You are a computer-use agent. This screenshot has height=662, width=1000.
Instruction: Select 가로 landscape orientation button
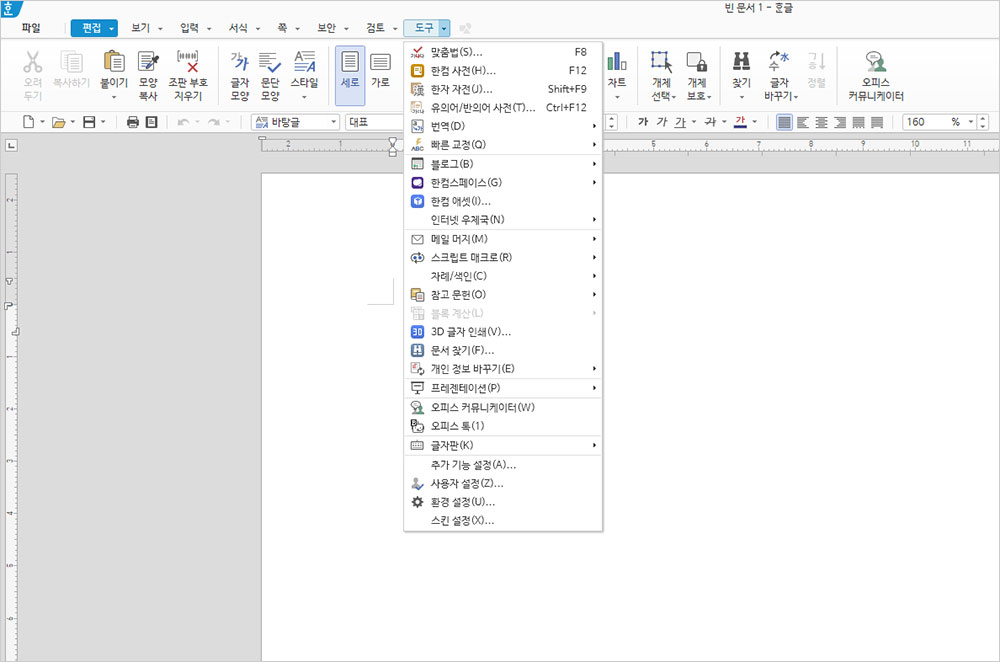pyautogui.click(x=380, y=75)
